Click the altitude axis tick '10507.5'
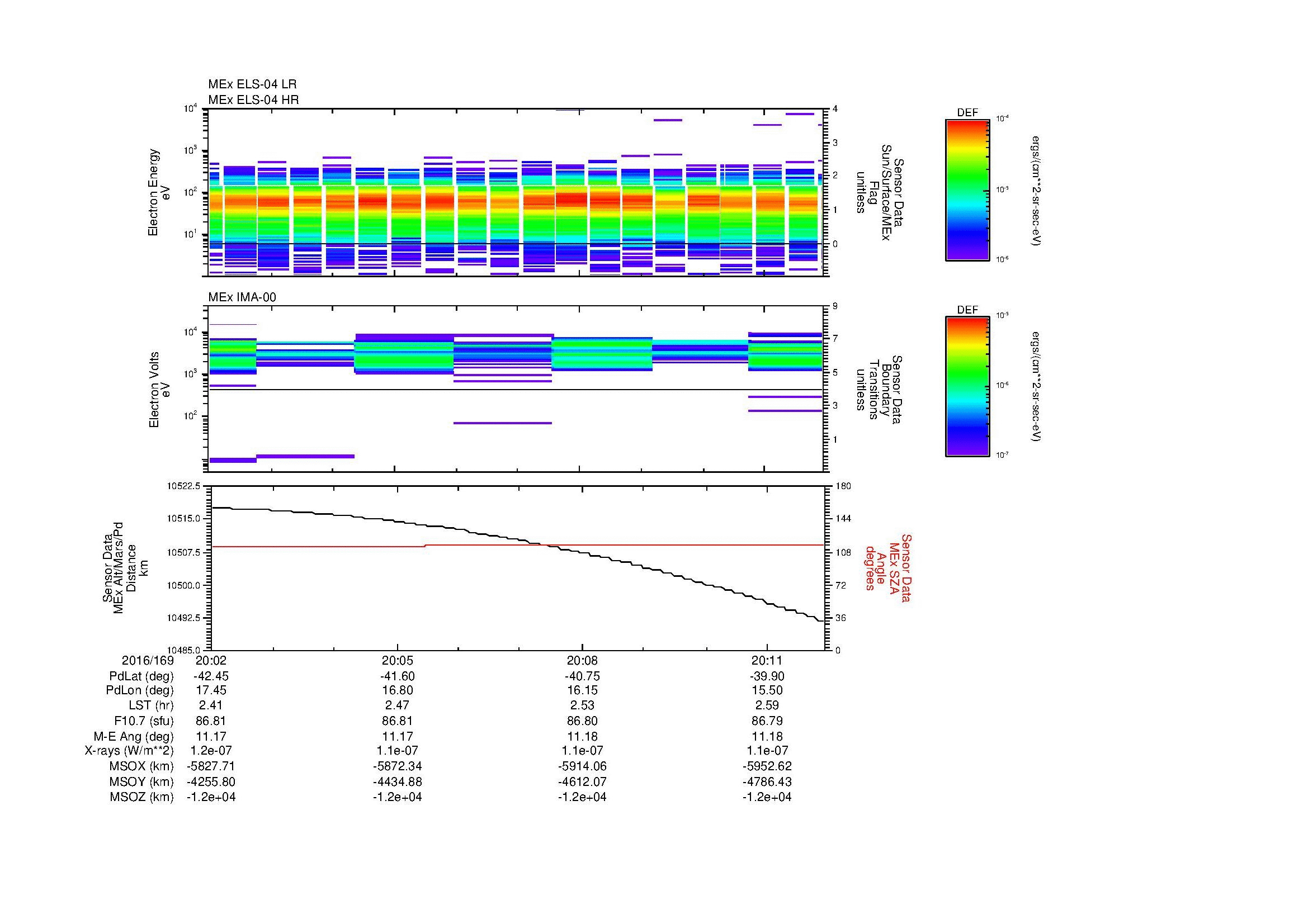1308x924 pixels. [183, 552]
